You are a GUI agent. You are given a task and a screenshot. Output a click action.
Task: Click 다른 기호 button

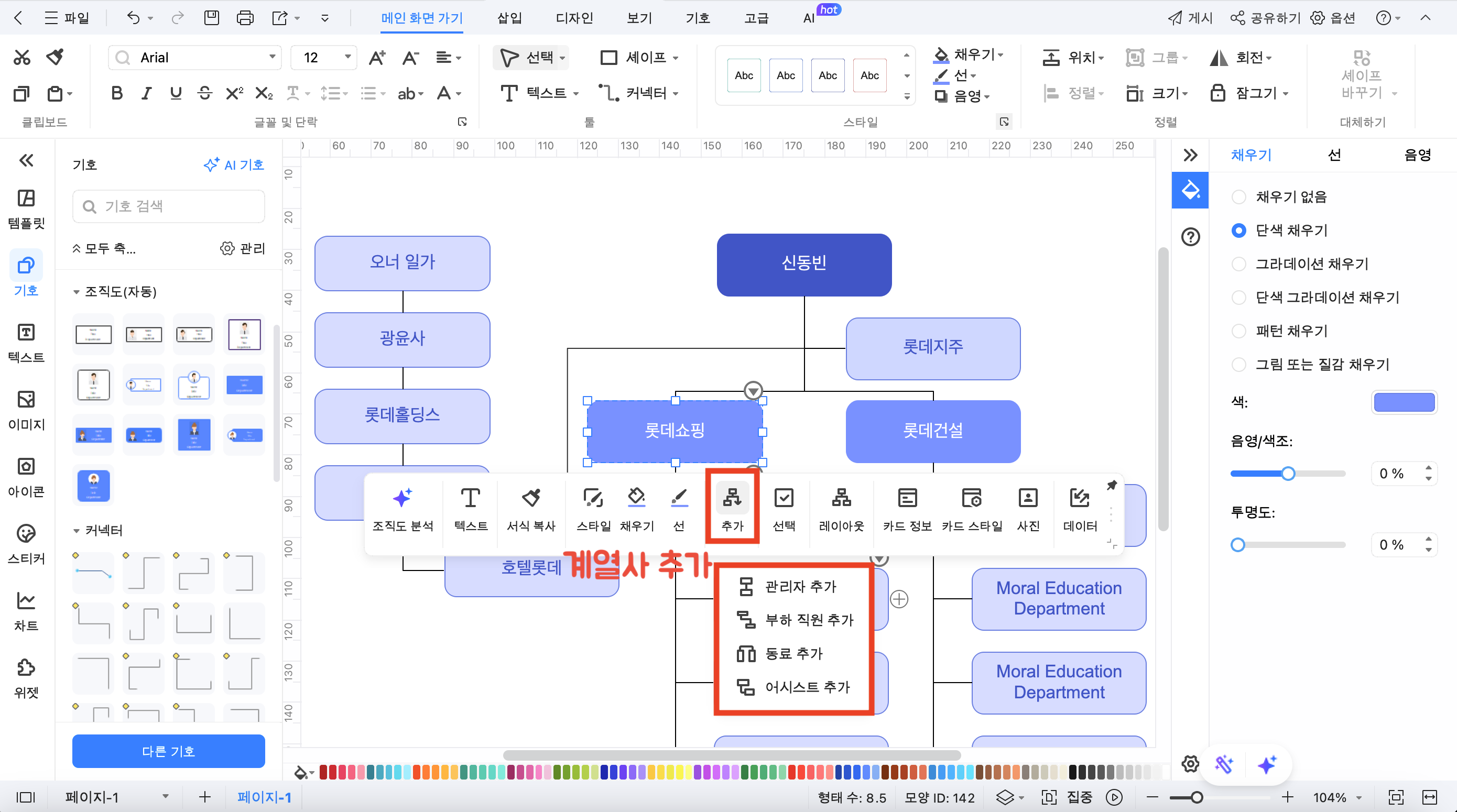pos(169,751)
